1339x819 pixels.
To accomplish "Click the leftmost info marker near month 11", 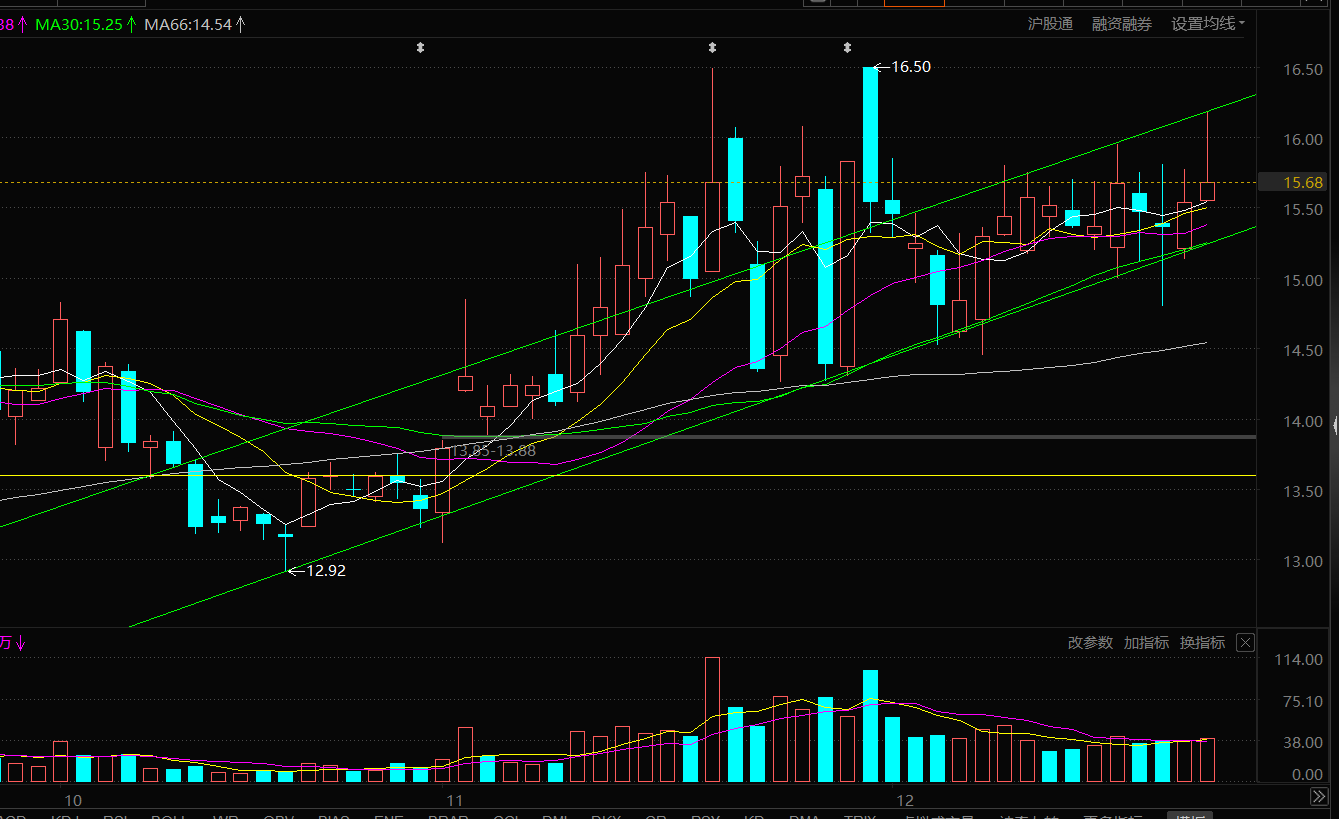I will click(x=420, y=47).
